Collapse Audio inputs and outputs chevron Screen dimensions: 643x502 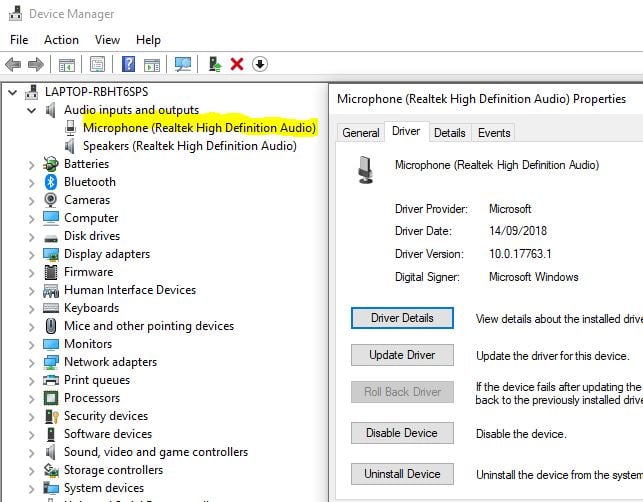(x=31, y=110)
